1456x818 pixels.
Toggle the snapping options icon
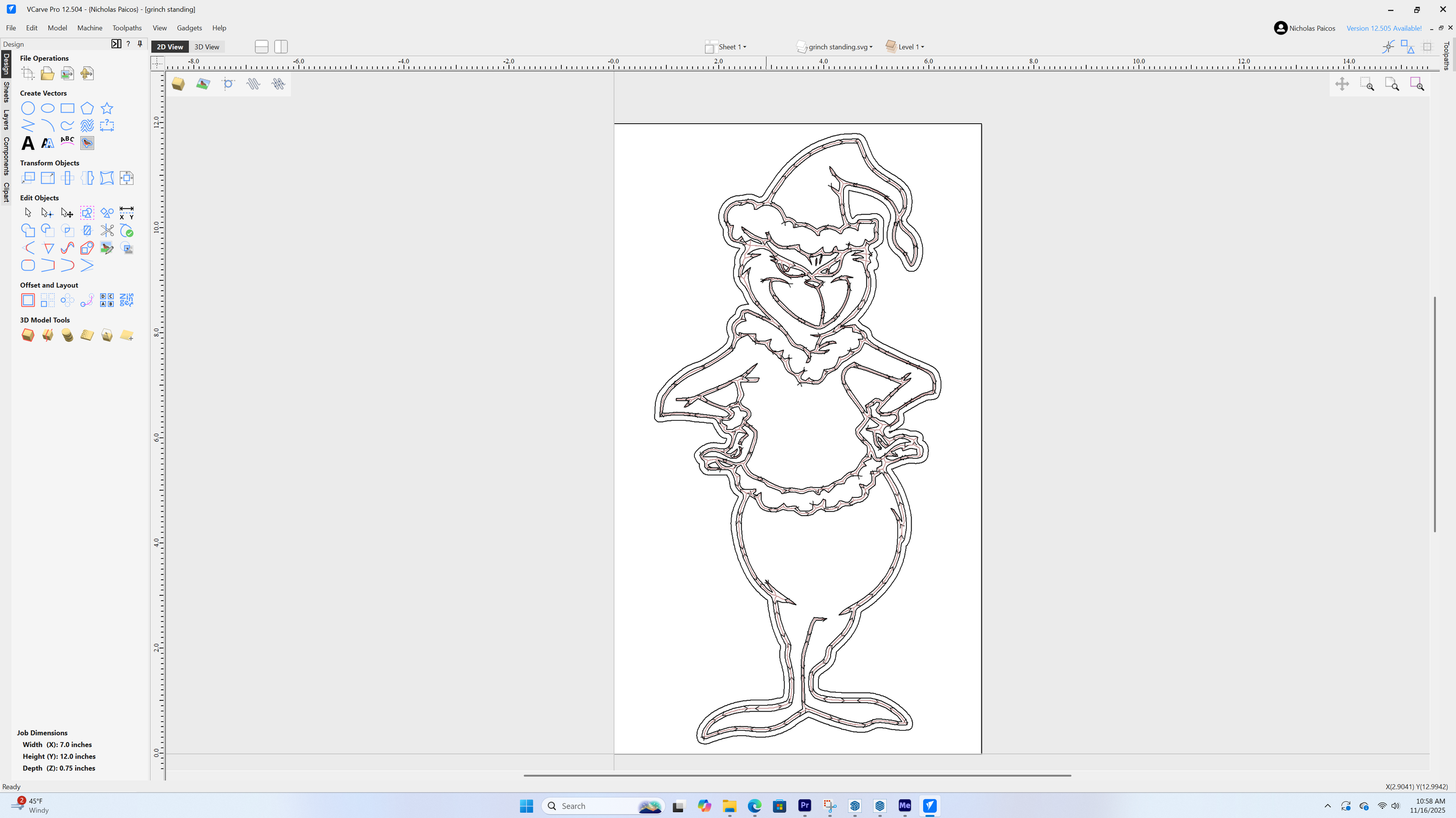[x=1388, y=47]
